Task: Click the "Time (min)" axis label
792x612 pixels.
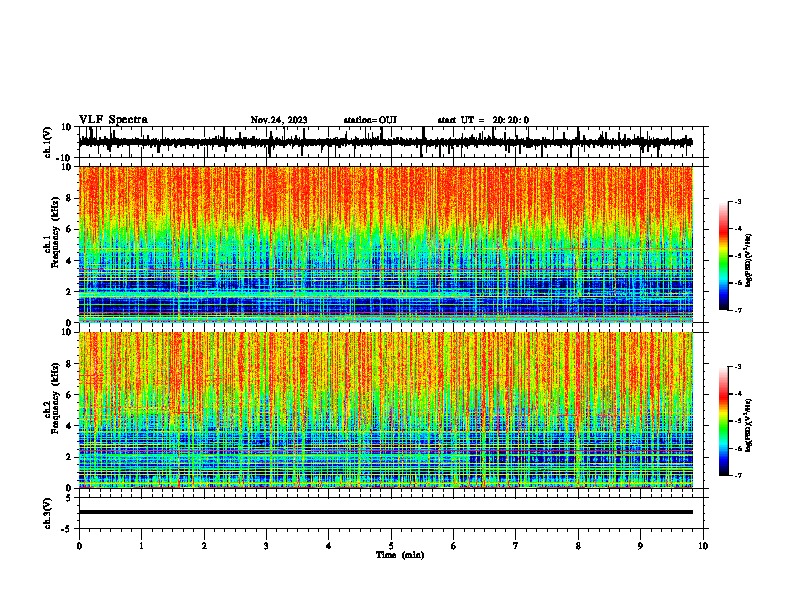Action: (x=400, y=555)
